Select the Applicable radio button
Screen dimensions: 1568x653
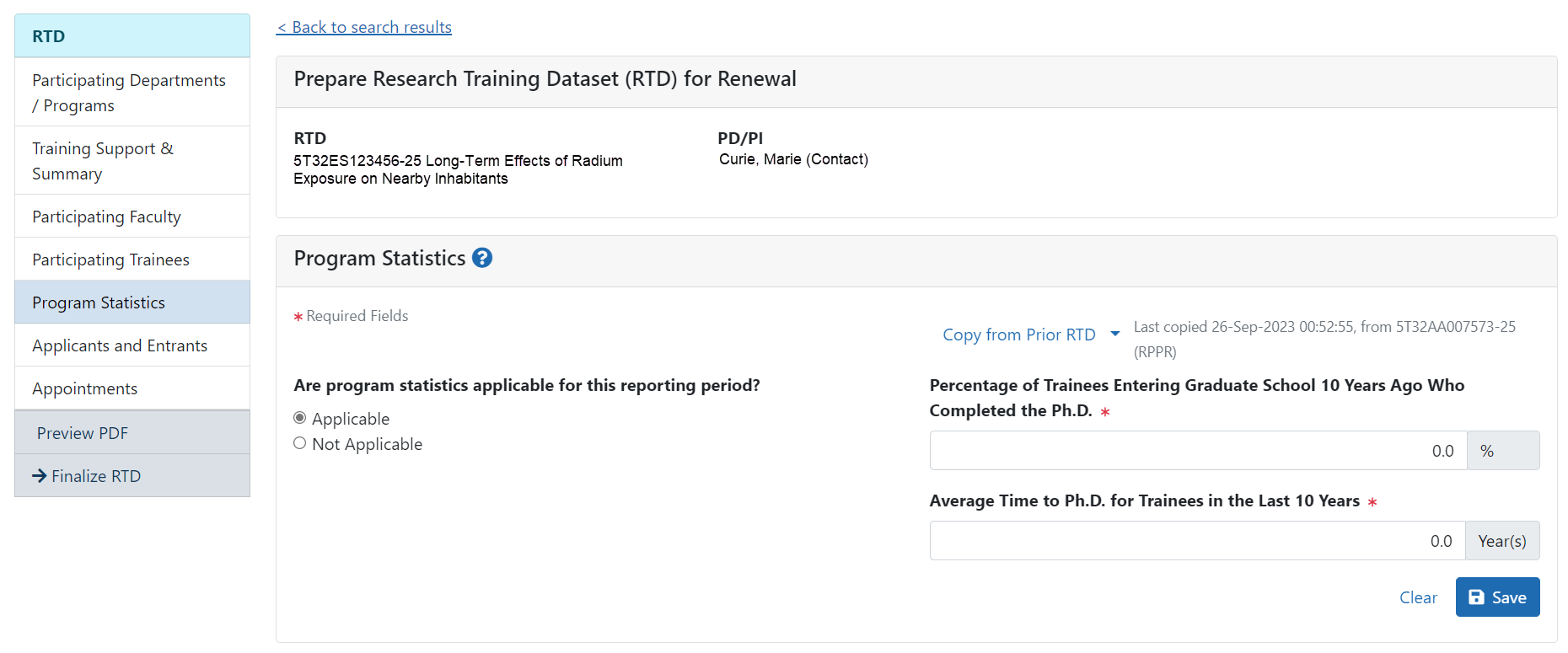coord(300,418)
